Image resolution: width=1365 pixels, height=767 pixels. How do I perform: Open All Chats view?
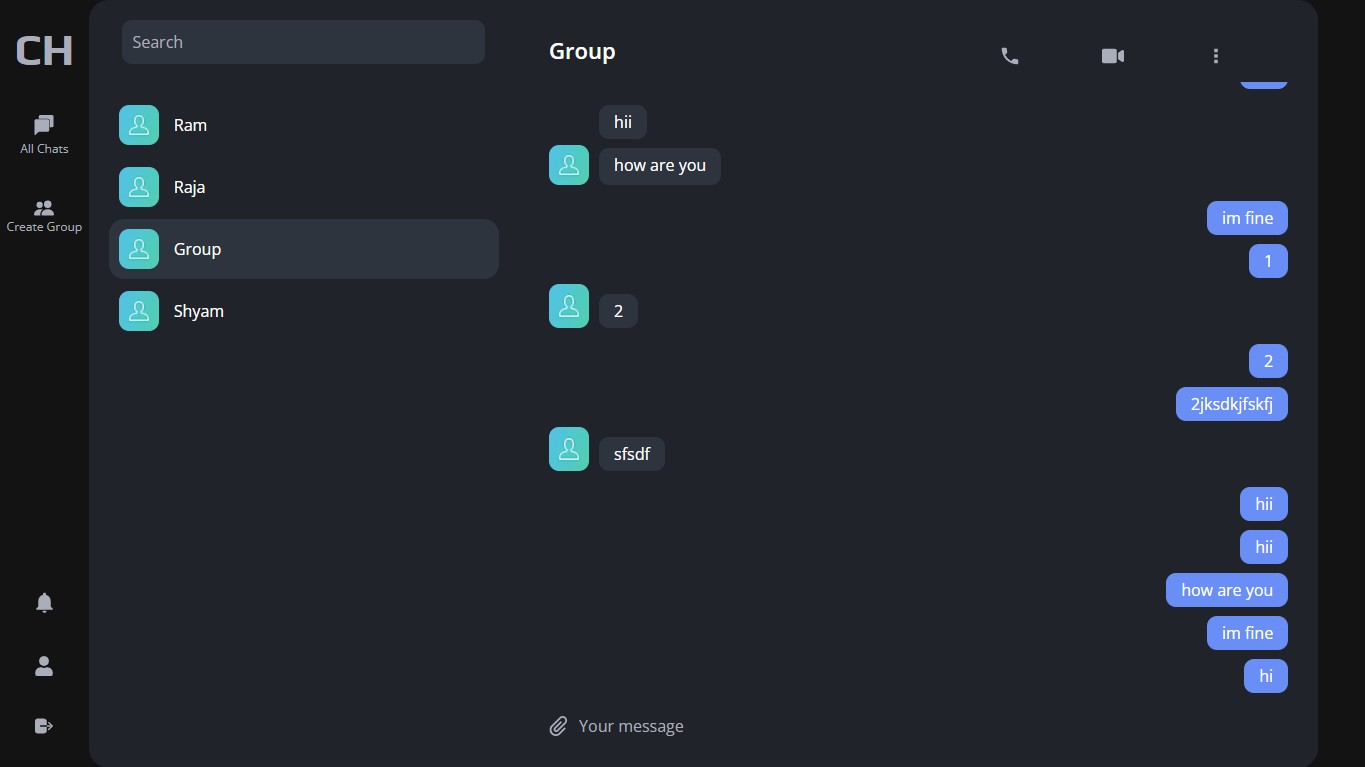pos(44,134)
